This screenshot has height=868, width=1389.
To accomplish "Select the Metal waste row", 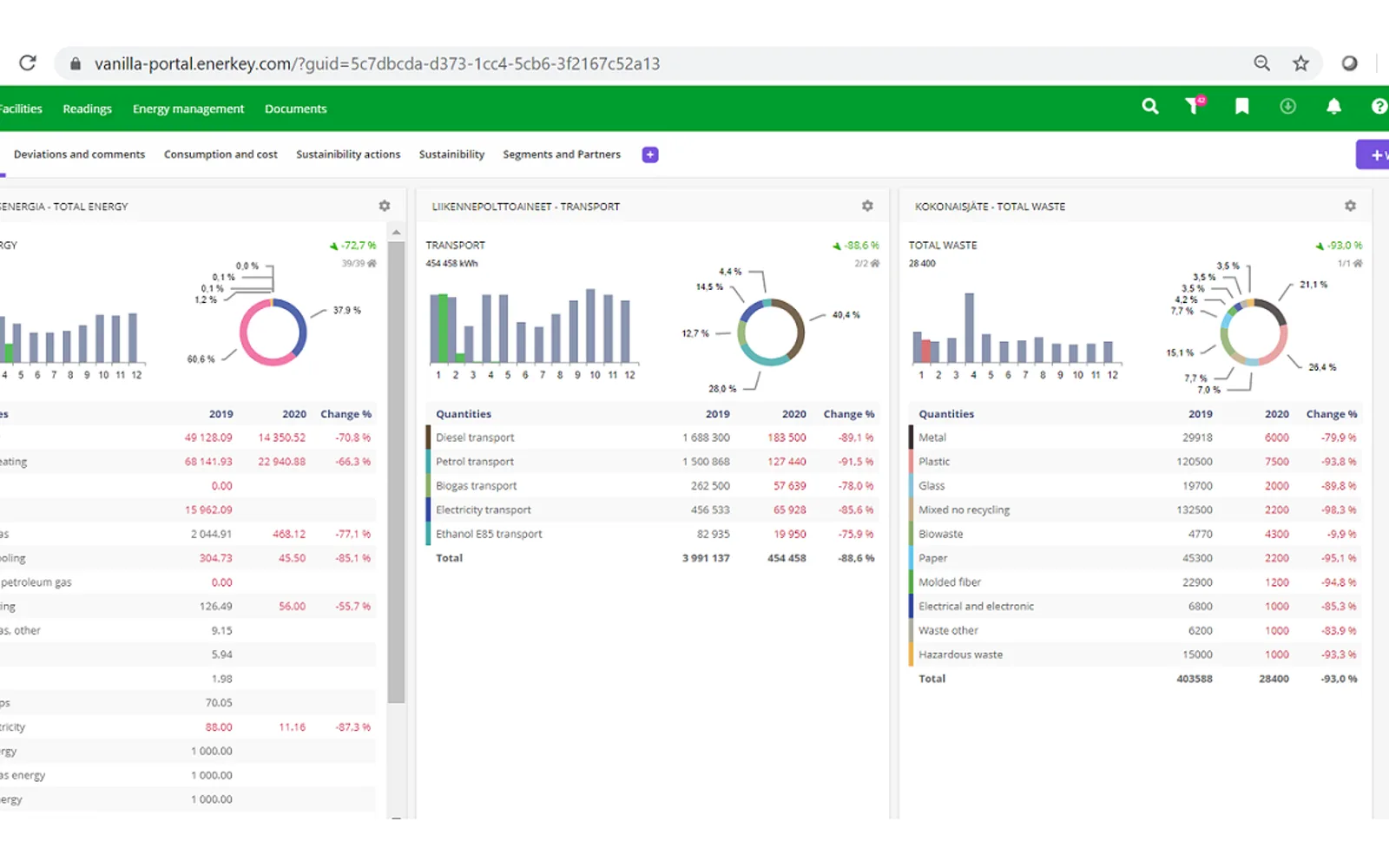I will tap(1135, 437).
